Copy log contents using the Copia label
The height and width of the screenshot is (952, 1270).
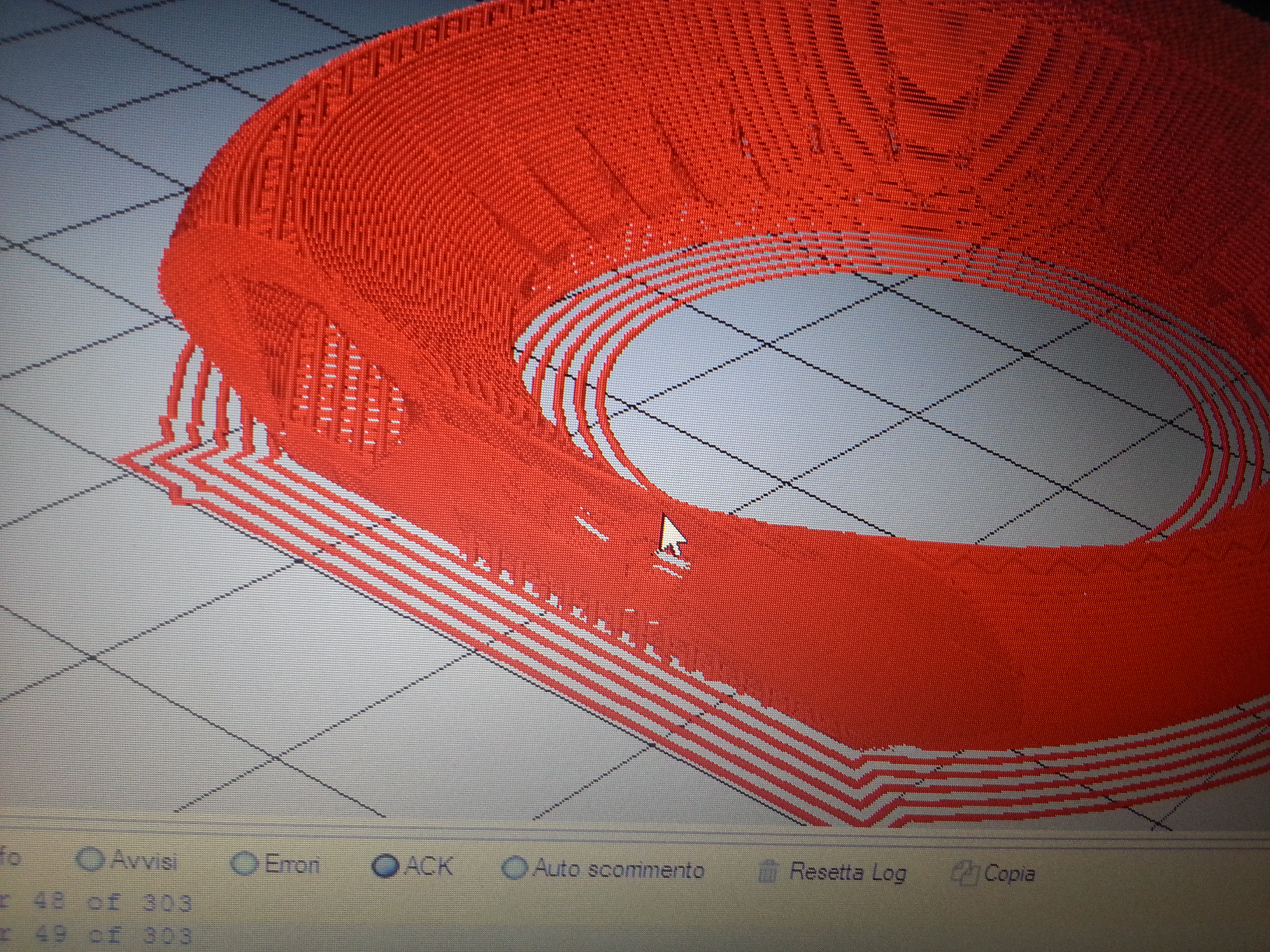(1009, 874)
